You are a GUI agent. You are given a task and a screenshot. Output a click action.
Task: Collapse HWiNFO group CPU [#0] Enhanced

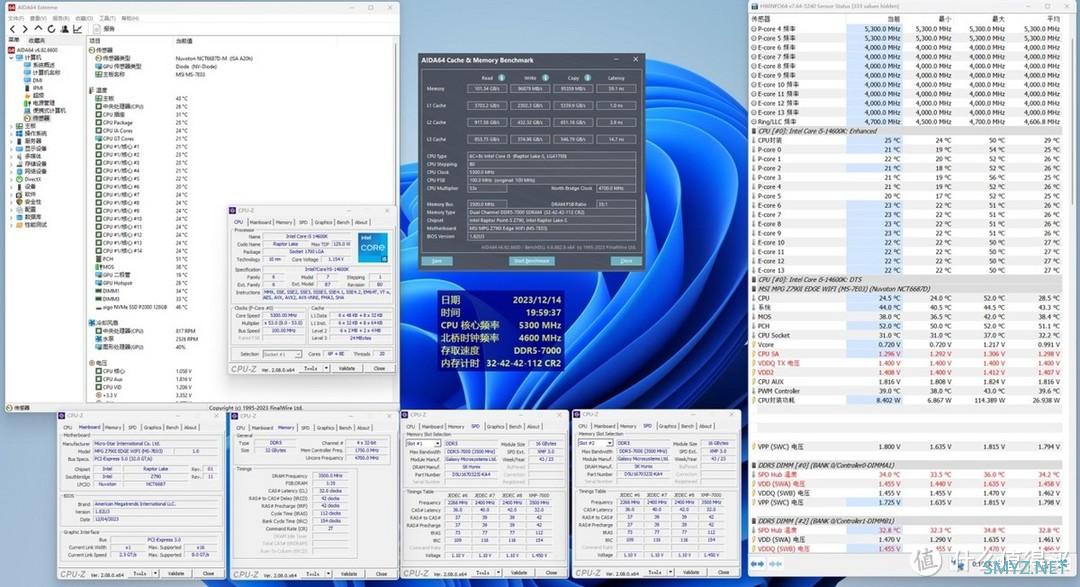(754, 131)
